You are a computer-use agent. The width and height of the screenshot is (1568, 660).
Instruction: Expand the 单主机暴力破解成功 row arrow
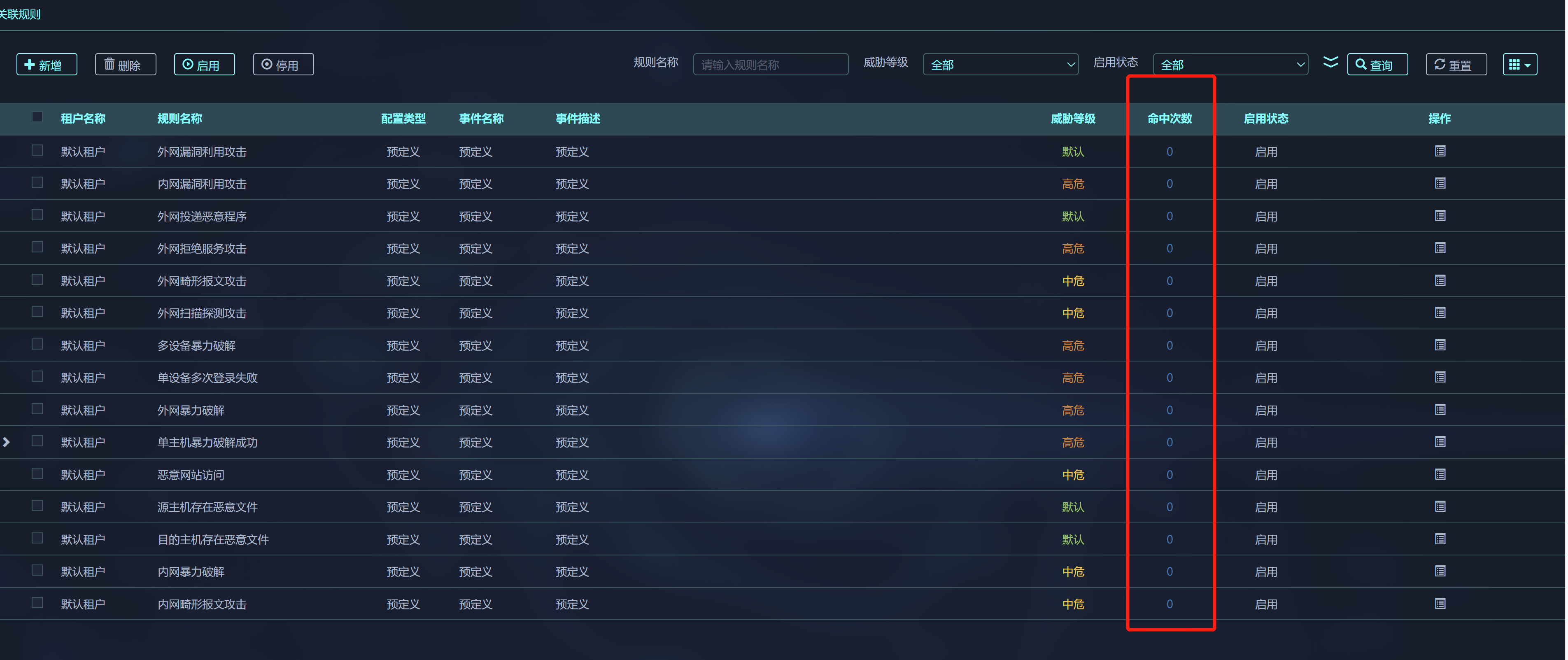pos(7,442)
